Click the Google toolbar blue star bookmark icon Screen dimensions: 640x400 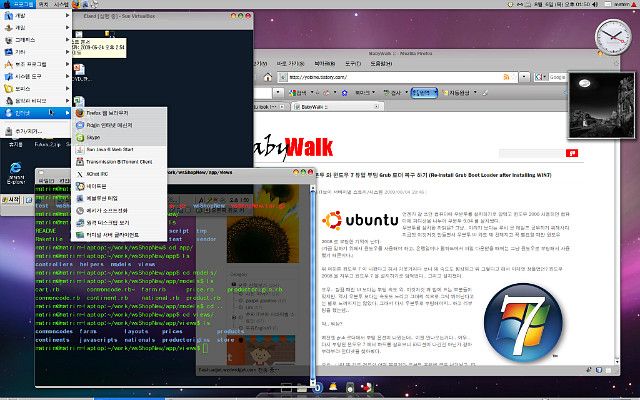click(x=344, y=93)
